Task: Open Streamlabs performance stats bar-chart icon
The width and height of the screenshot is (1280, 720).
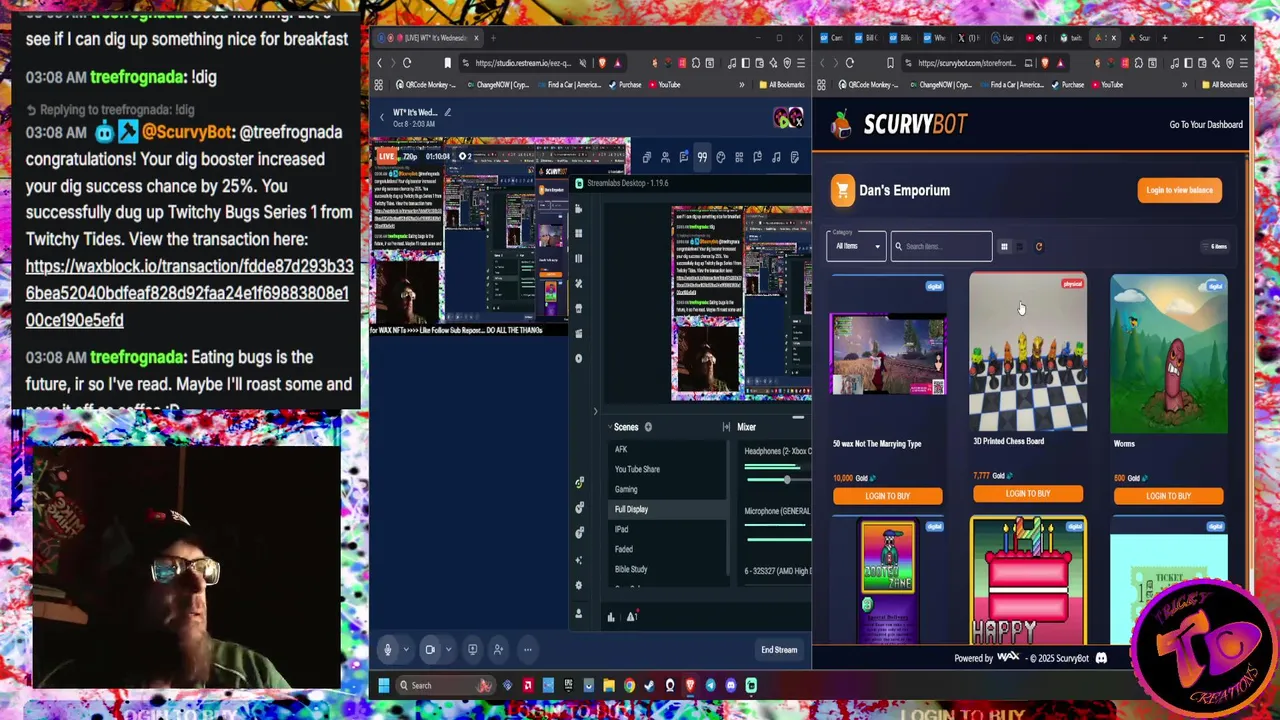Action: [x=611, y=617]
